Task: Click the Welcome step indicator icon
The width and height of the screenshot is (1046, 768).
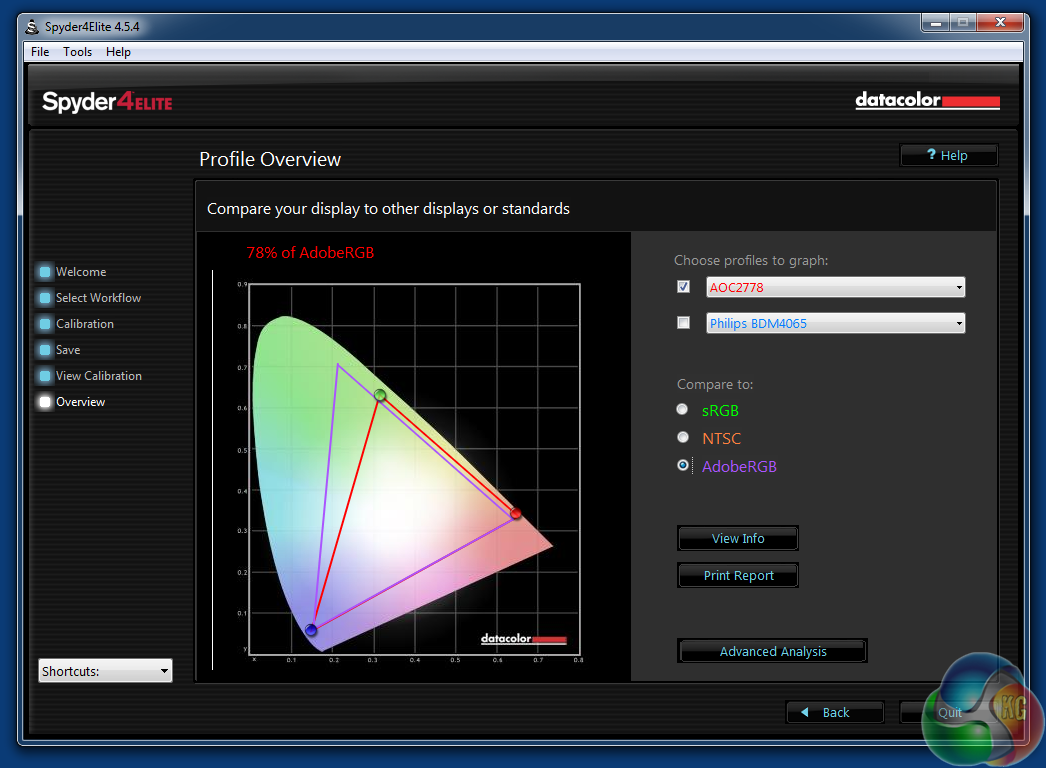Action: pyautogui.click(x=44, y=272)
